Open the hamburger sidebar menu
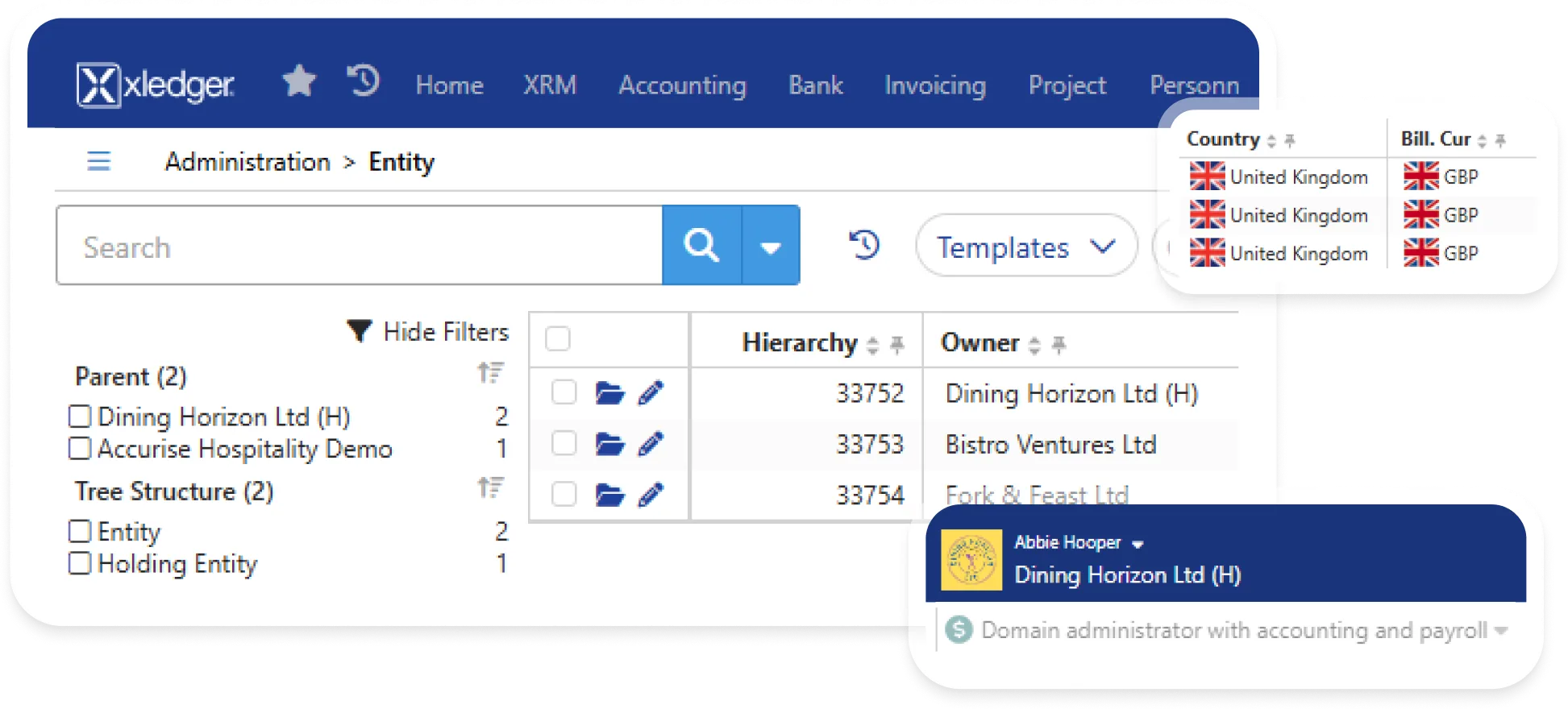The width and height of the screenshot is (1568, 709). tap(98, 161)
